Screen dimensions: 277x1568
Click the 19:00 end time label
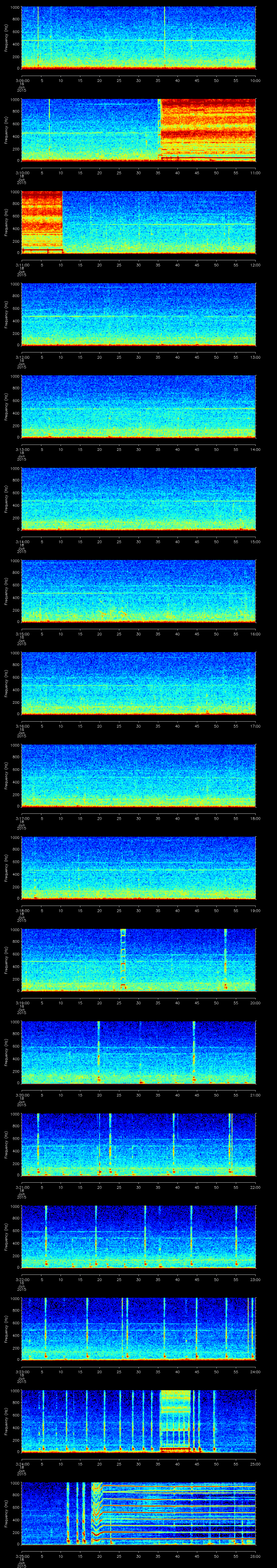[x=255, y=910]
